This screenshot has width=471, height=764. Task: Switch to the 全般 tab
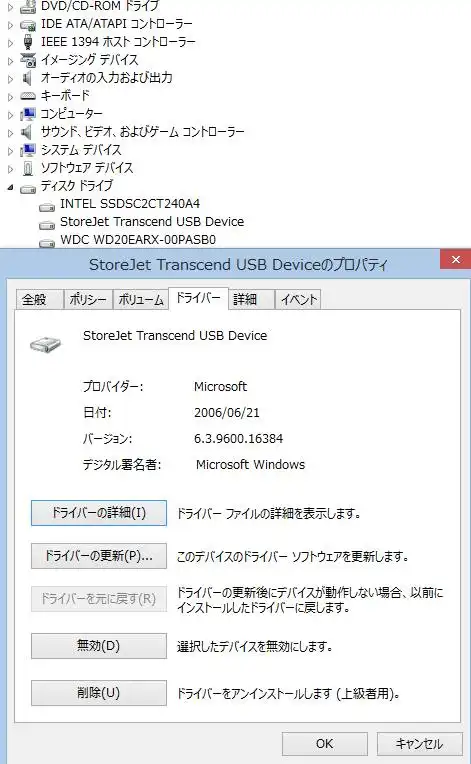point(39,299)
